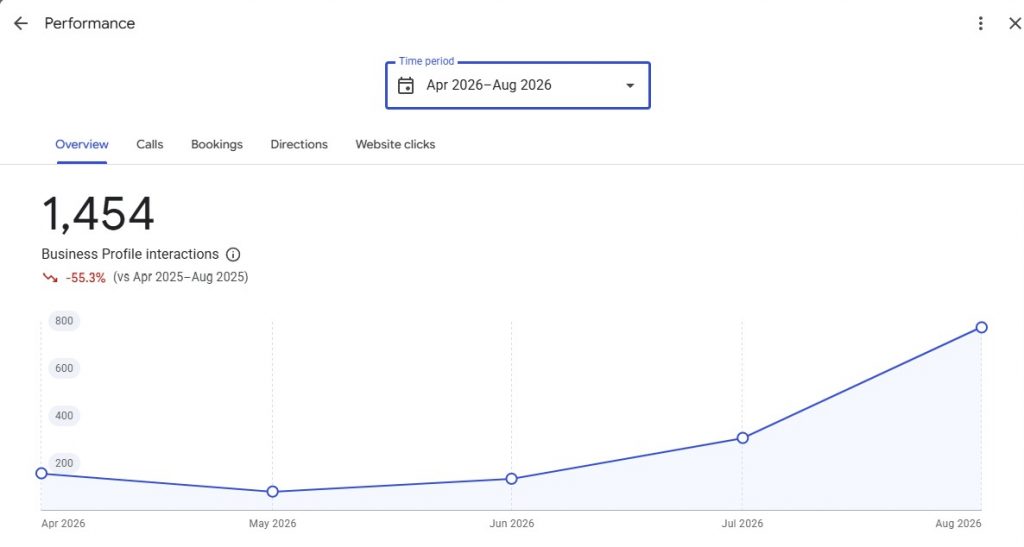
Task: Click the 400 y-axis label
Action: tap(64, 416)
